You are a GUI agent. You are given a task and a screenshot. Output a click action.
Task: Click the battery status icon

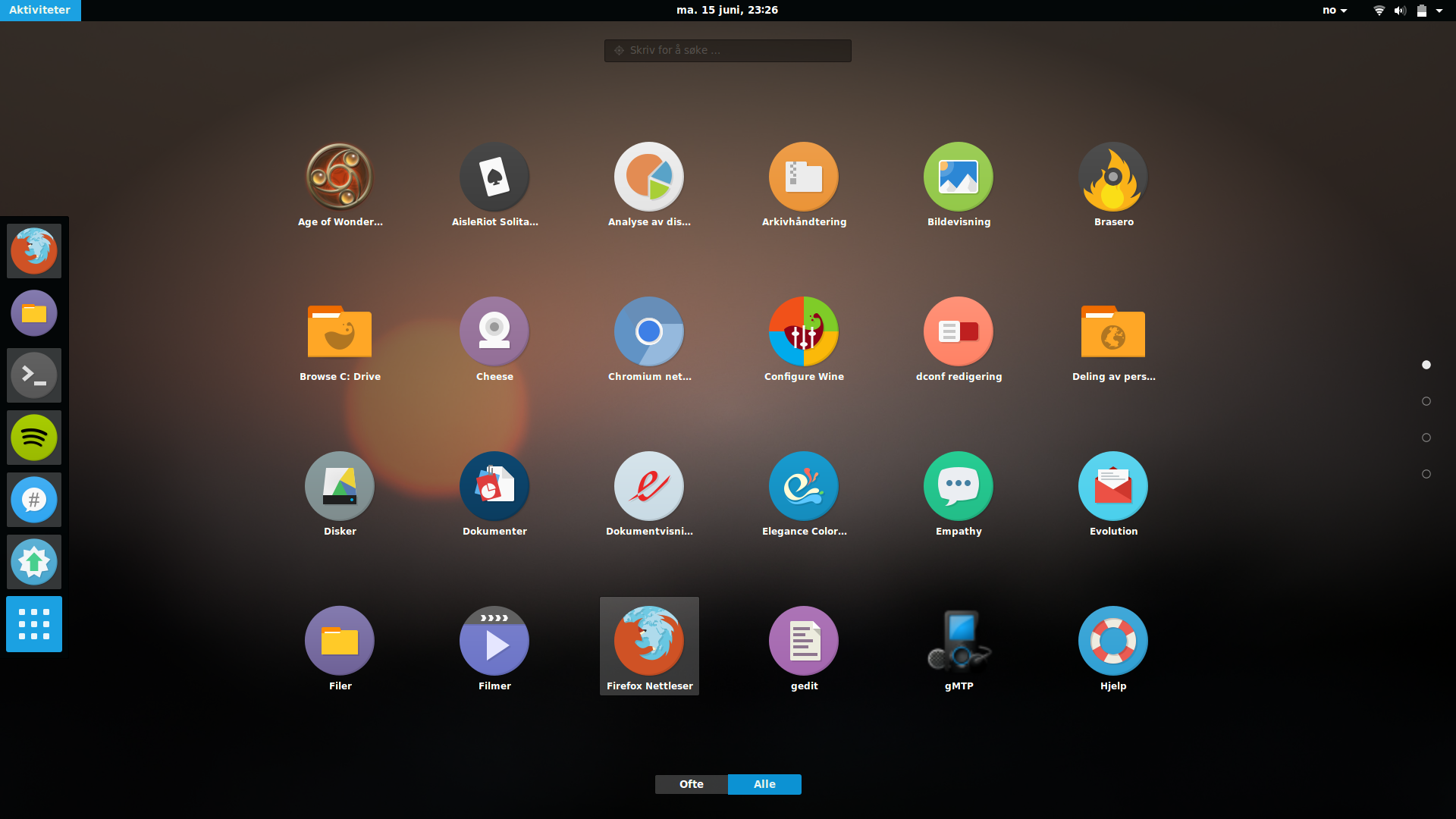click(1422, 11)
